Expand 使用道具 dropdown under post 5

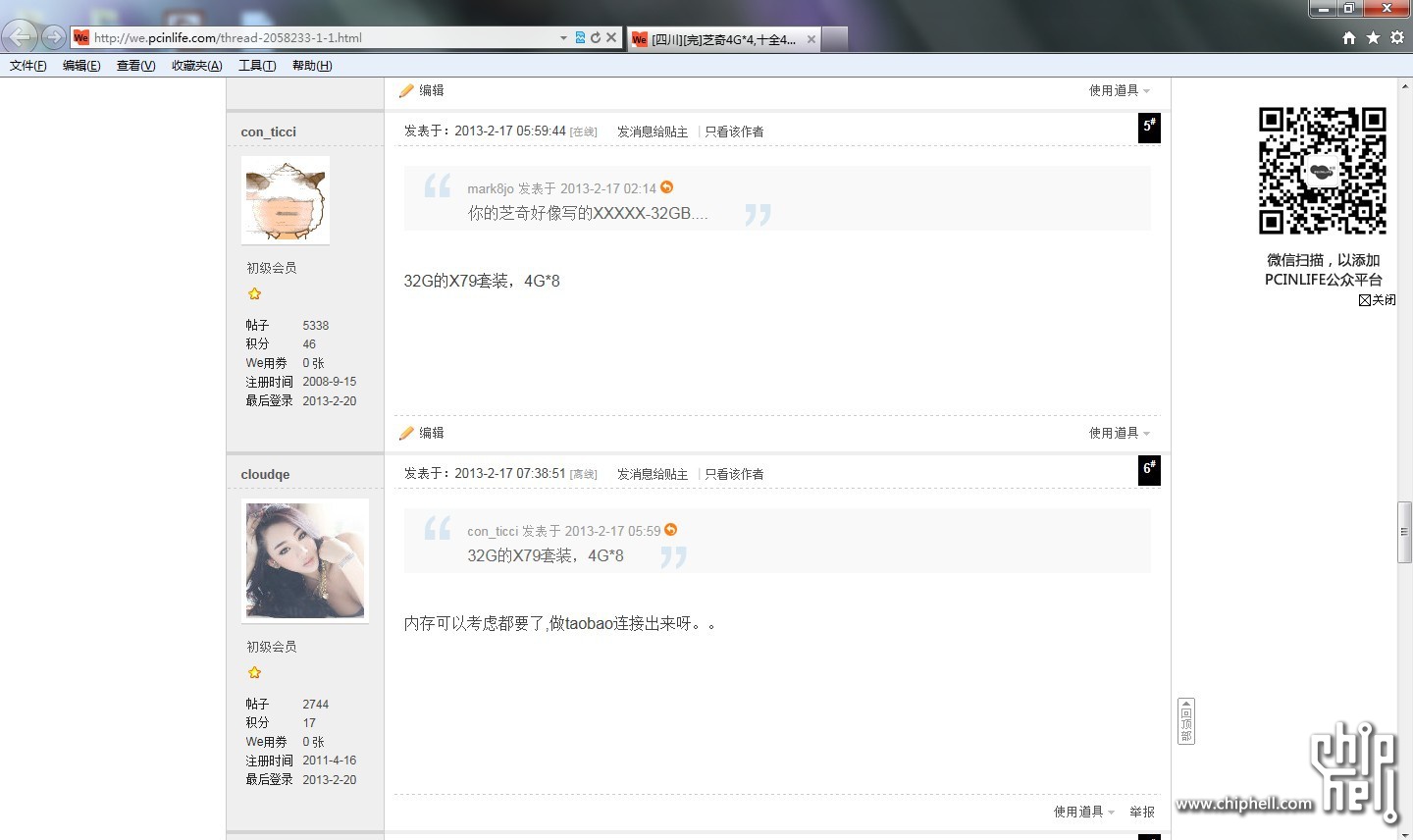point(1120,433)
